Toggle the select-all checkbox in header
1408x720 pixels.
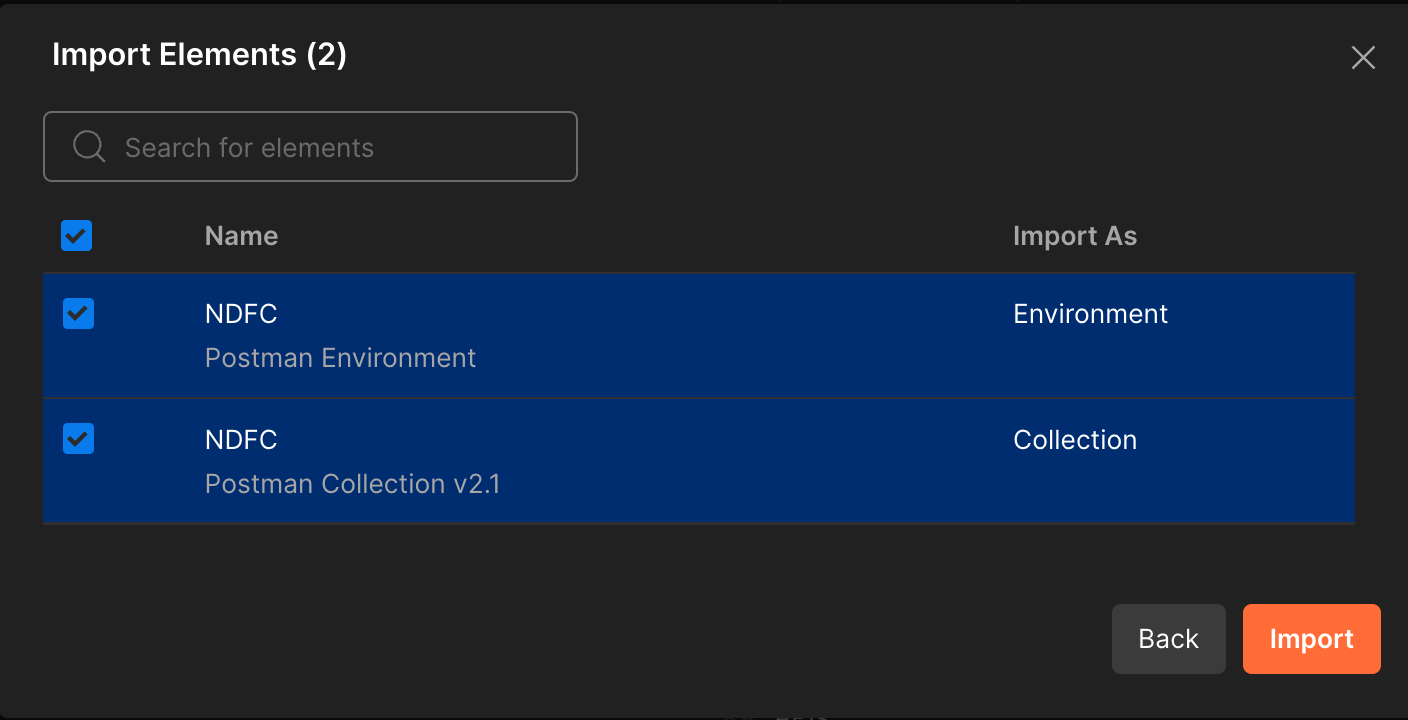point(77,236)
